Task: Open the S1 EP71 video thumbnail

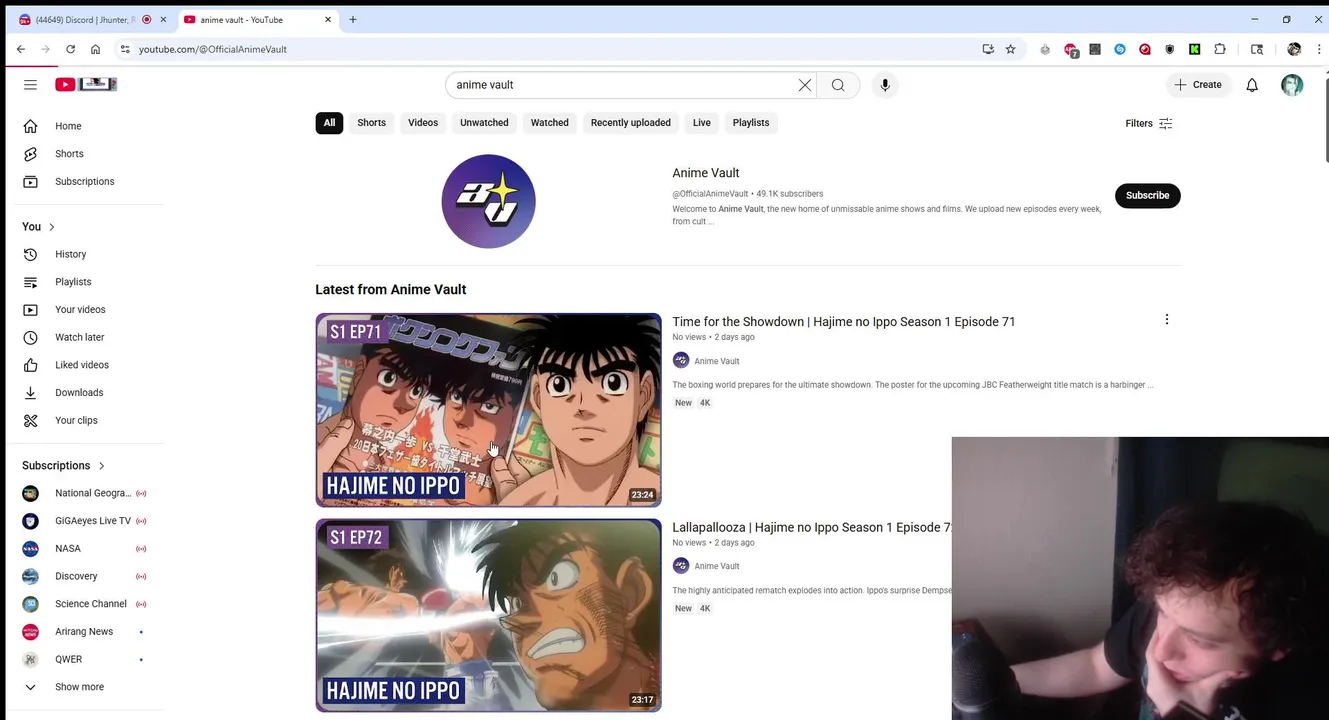Action: (x=488, y=410)
